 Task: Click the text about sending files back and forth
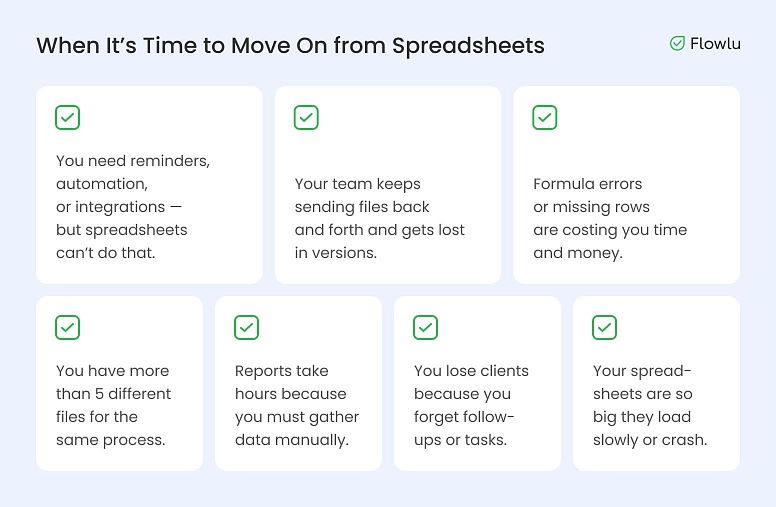379,219
